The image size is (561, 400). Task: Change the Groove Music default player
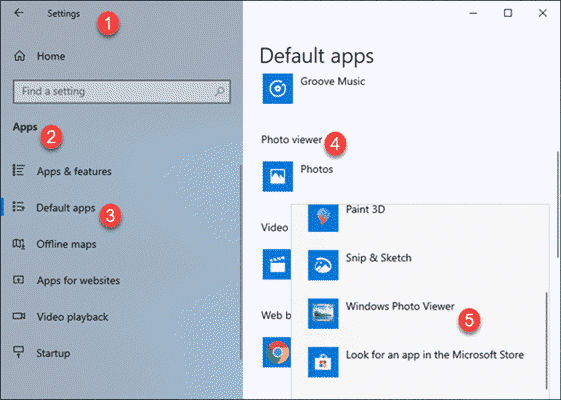[x=333, y=82]
